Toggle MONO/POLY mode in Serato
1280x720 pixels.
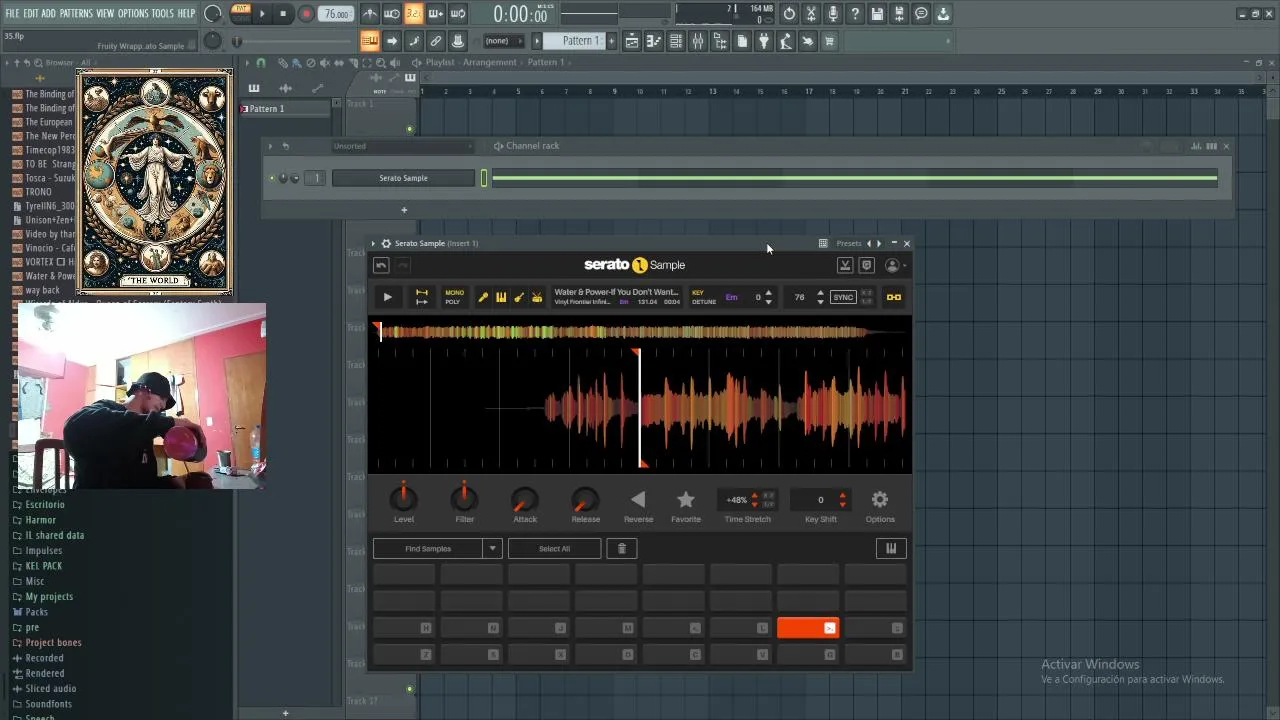tap(454, 297)
